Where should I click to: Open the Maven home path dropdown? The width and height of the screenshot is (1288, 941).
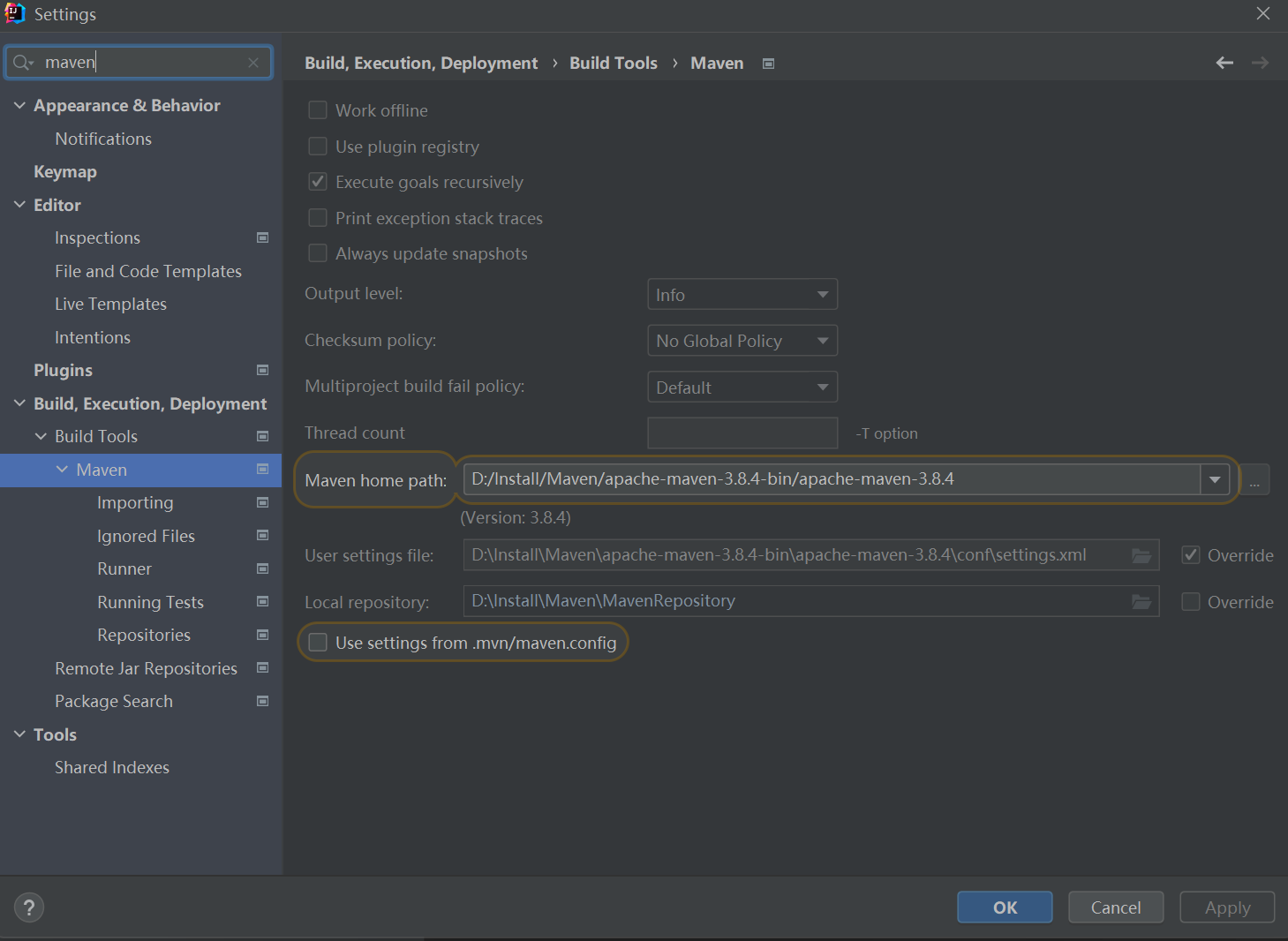1215,479
